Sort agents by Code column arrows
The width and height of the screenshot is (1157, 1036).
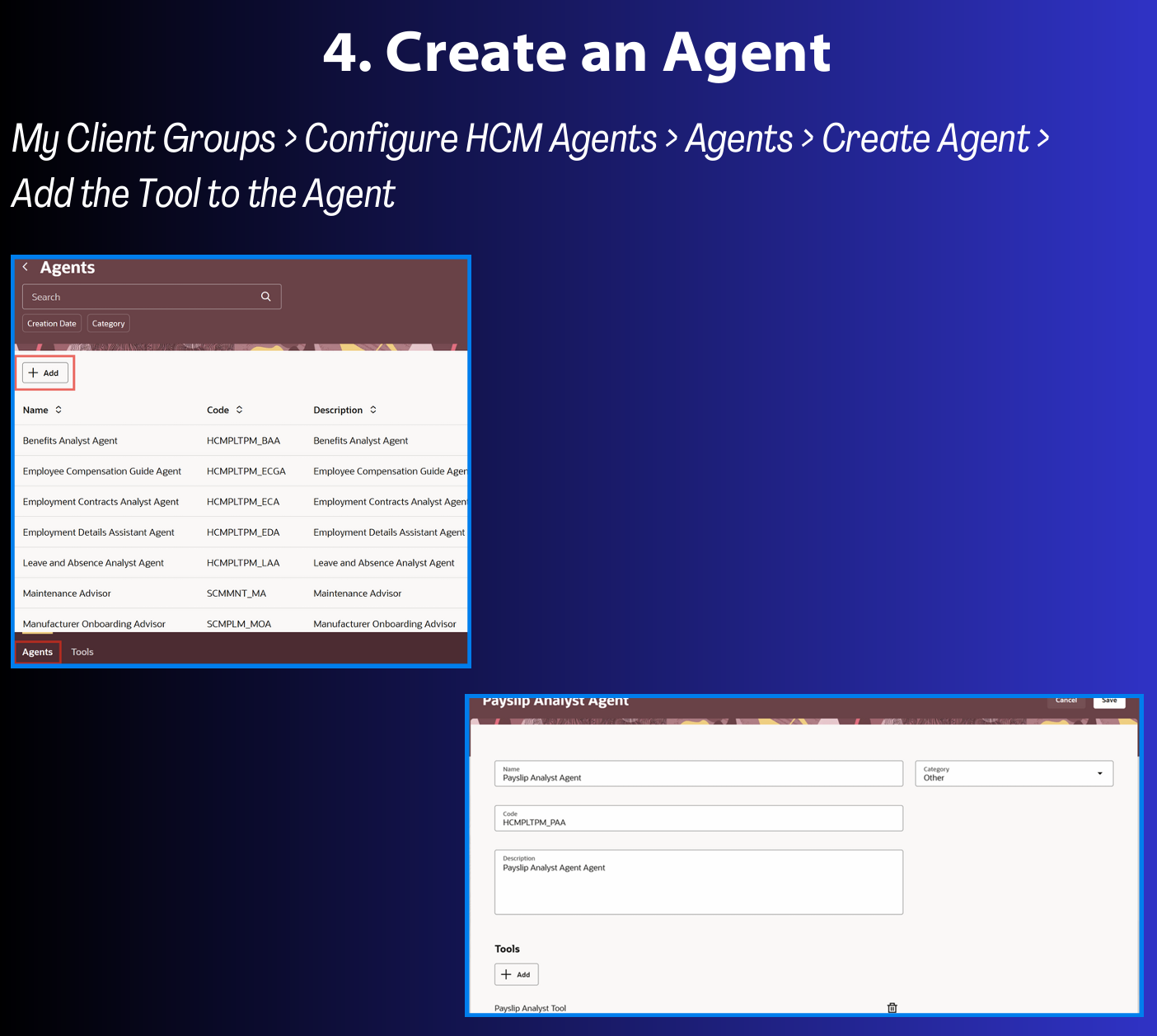239,410
